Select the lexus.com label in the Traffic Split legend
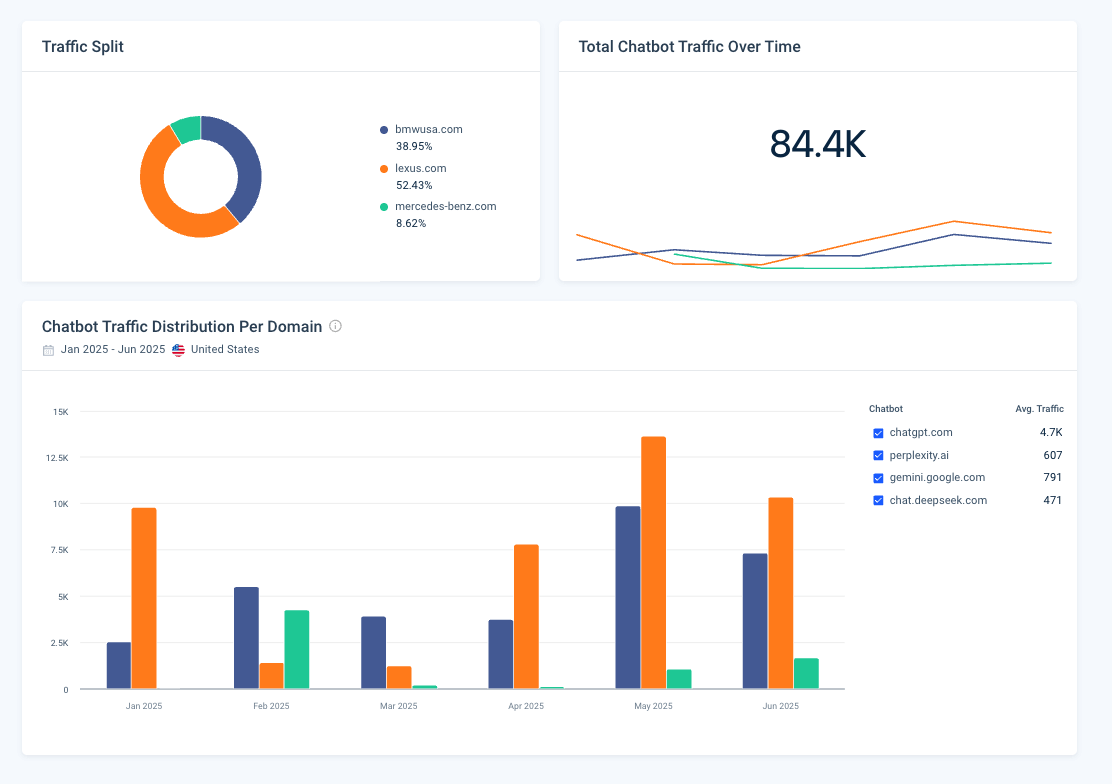Image resolution: width=1112 pixels, height=784 pixels. [x=420, y=167]
